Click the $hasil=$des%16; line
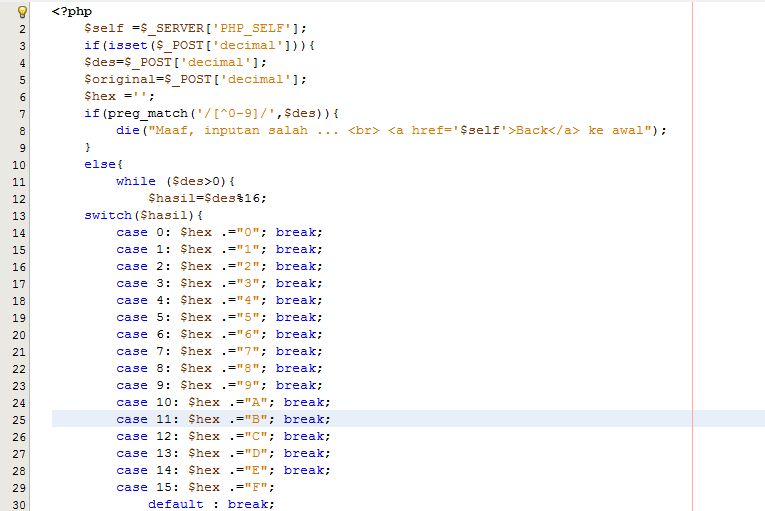The width and height of the screenshot is (765, 511). coord(207,198)
